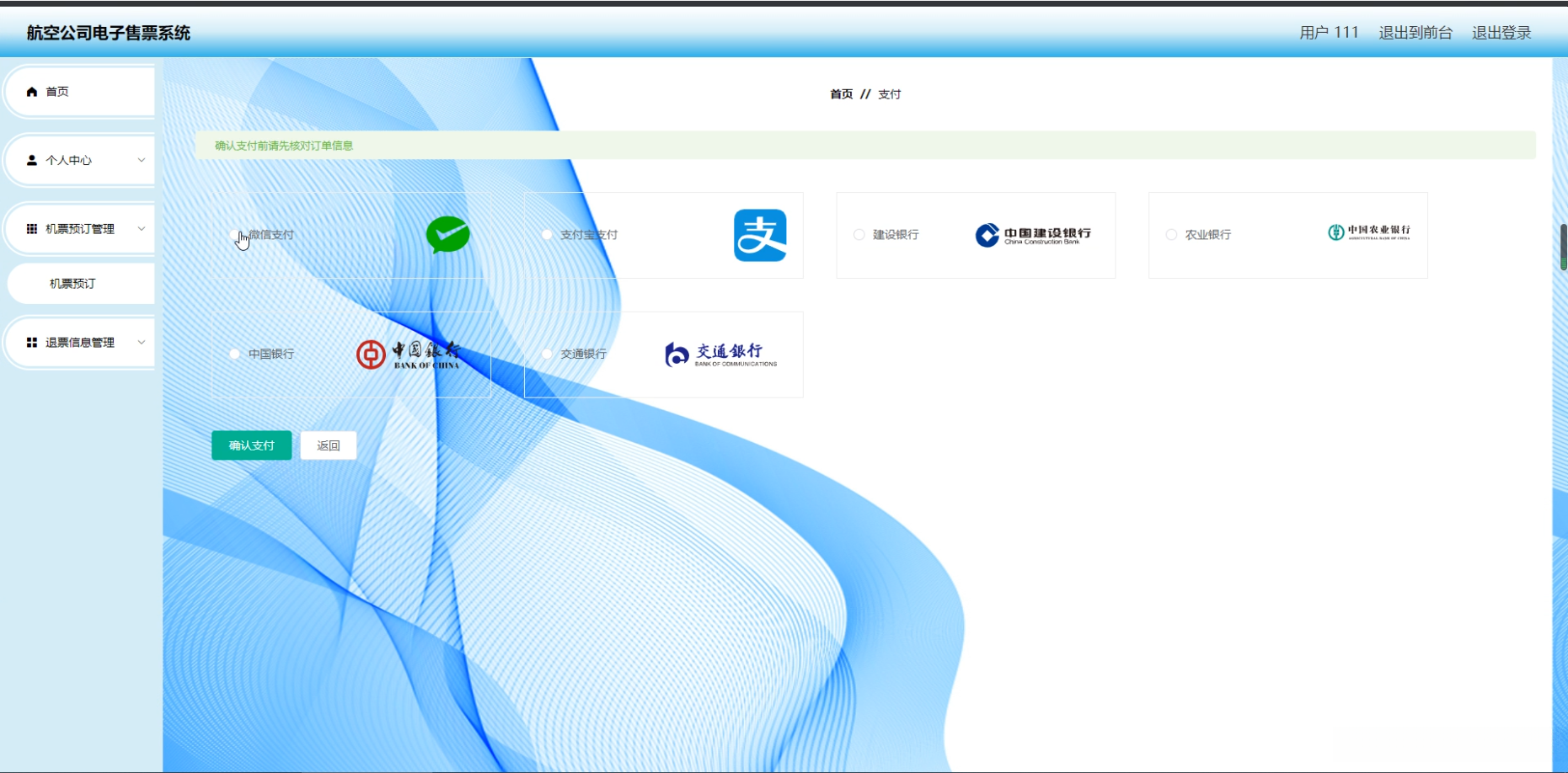The height and width of the screenshot is (773, 1568).
Task: Click the 农业银行 label text
Action: click(1208, 235)
